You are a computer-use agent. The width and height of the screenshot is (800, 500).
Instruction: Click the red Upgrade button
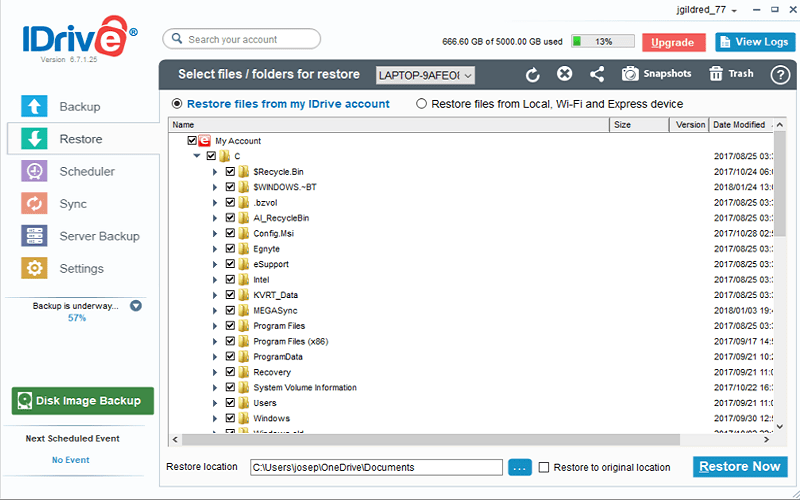[673, 42]
